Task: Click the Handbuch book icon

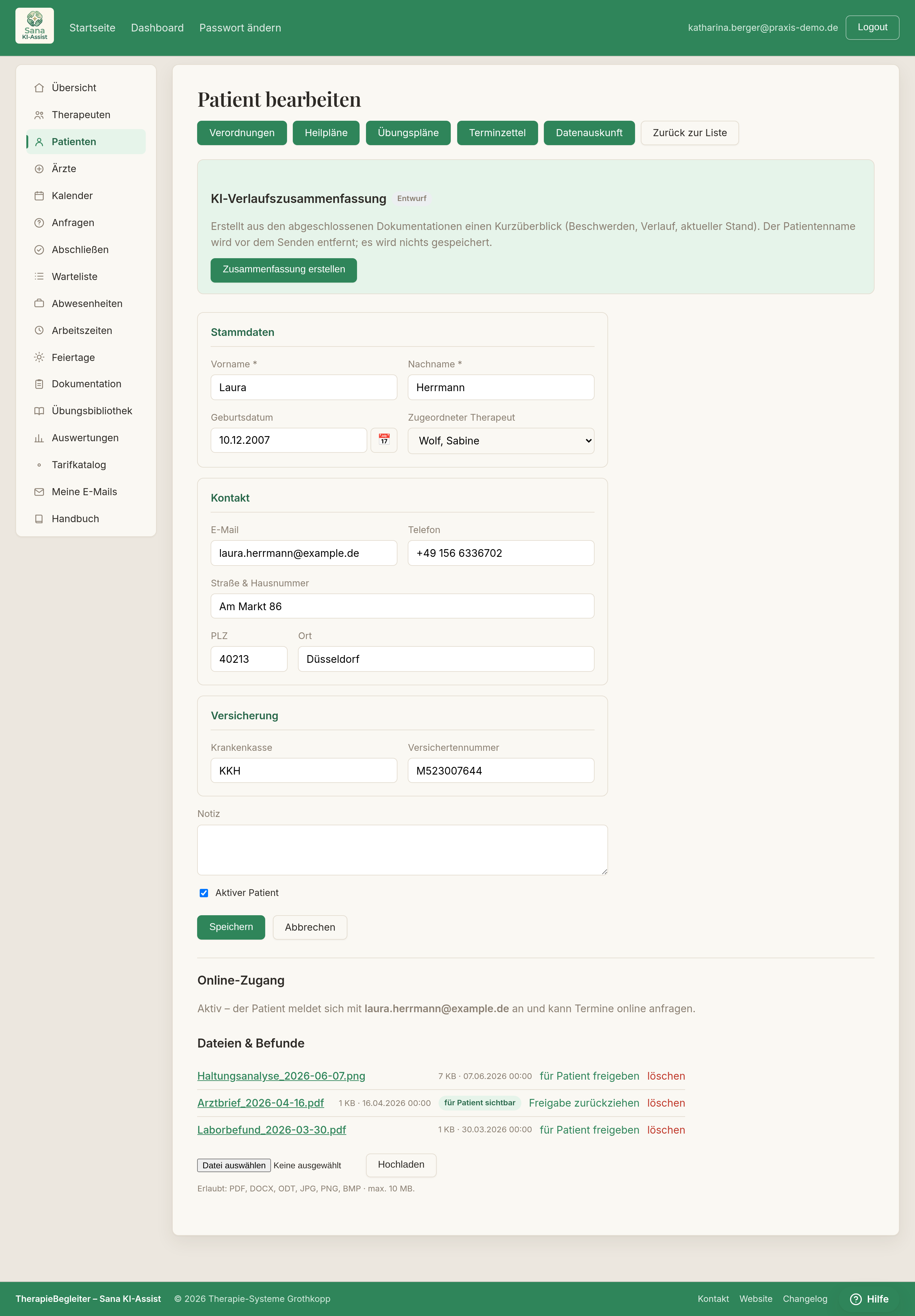Action: [x=39, y=519]
